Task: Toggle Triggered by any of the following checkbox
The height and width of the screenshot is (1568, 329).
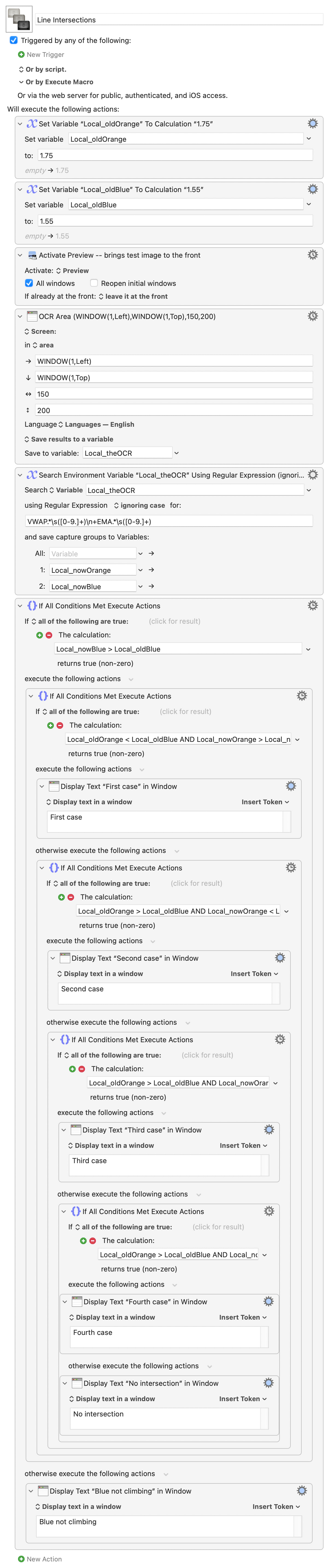Action: click(13, 40)
